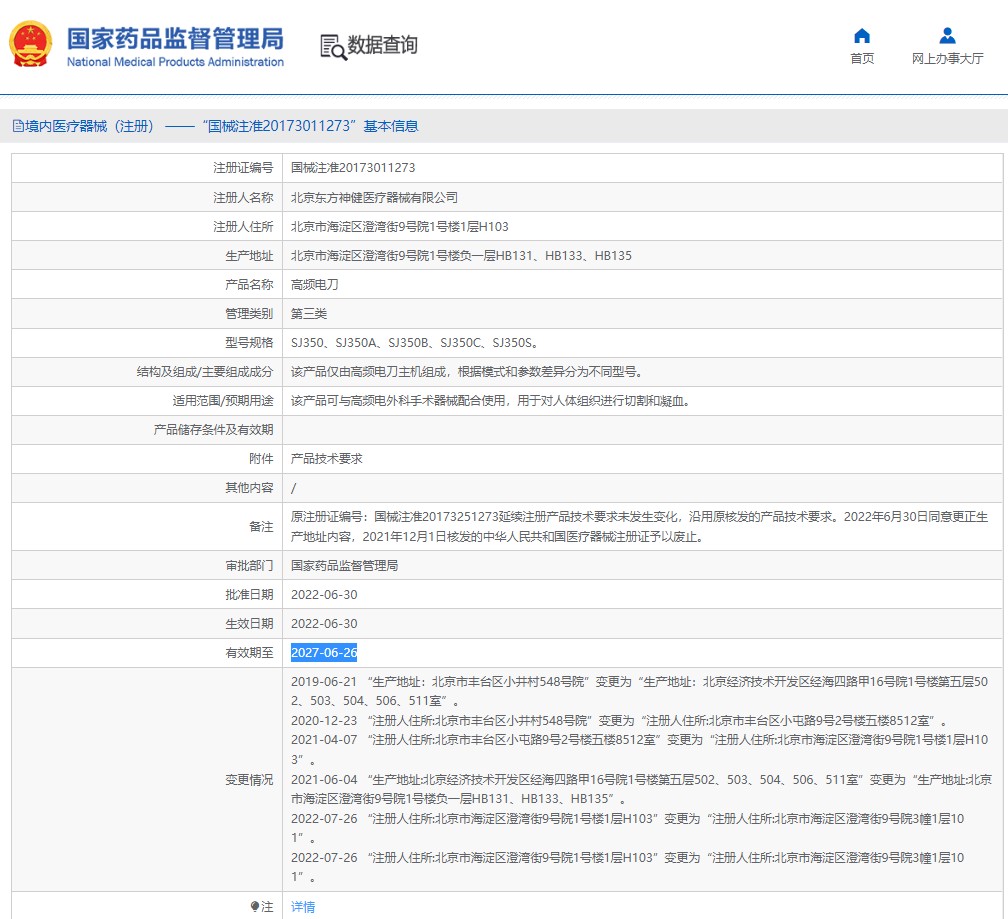Click the 境内医疗器械（注册）section header text
The width and height of the screenshot is (1008, 919).
point(90,126)
